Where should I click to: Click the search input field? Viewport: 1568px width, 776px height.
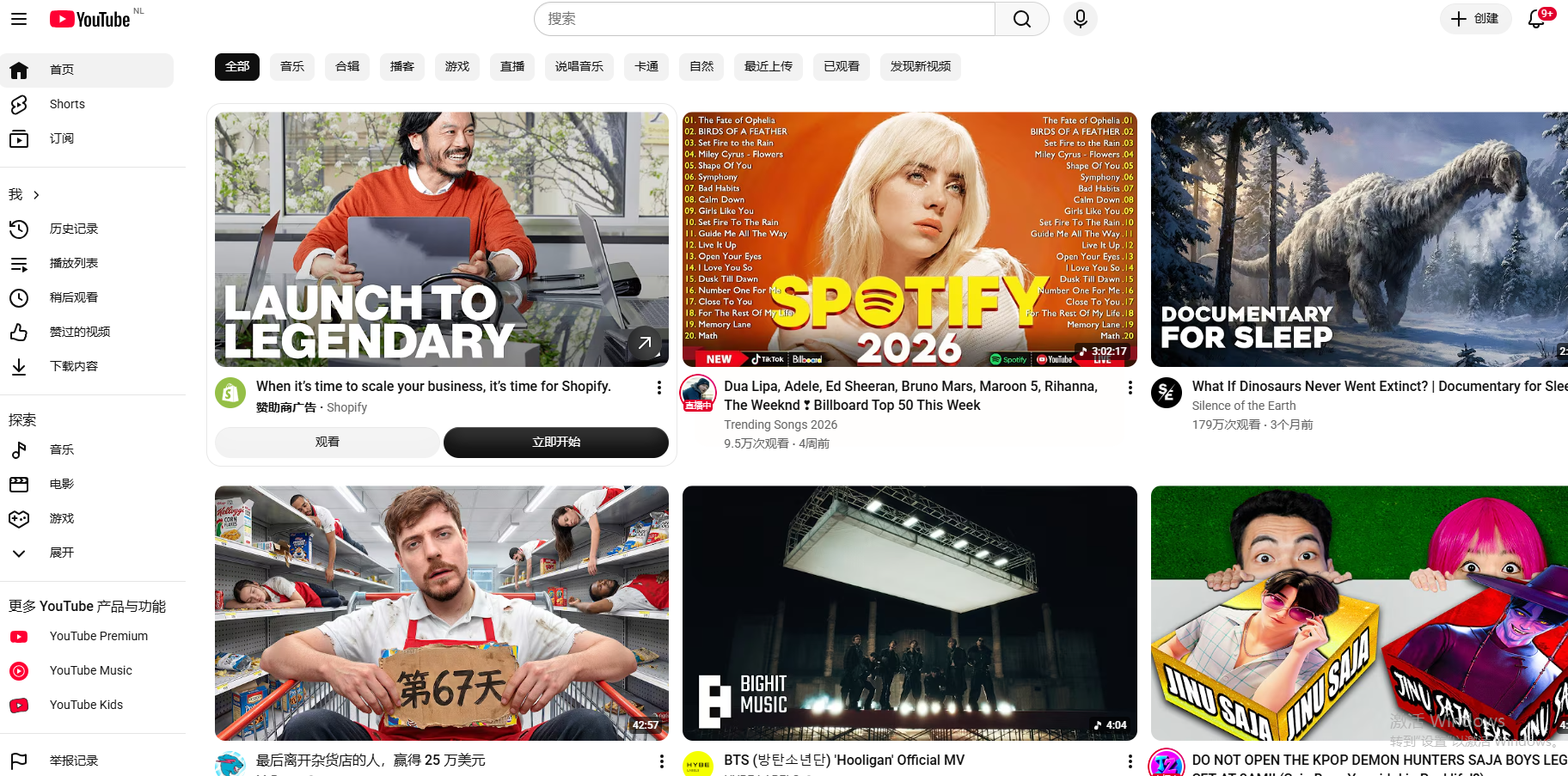(x=765, y=19)
